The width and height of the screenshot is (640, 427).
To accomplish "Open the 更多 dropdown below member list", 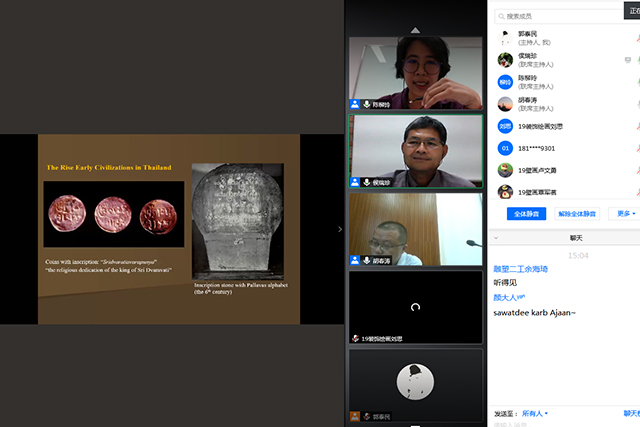I will [626, 213].
